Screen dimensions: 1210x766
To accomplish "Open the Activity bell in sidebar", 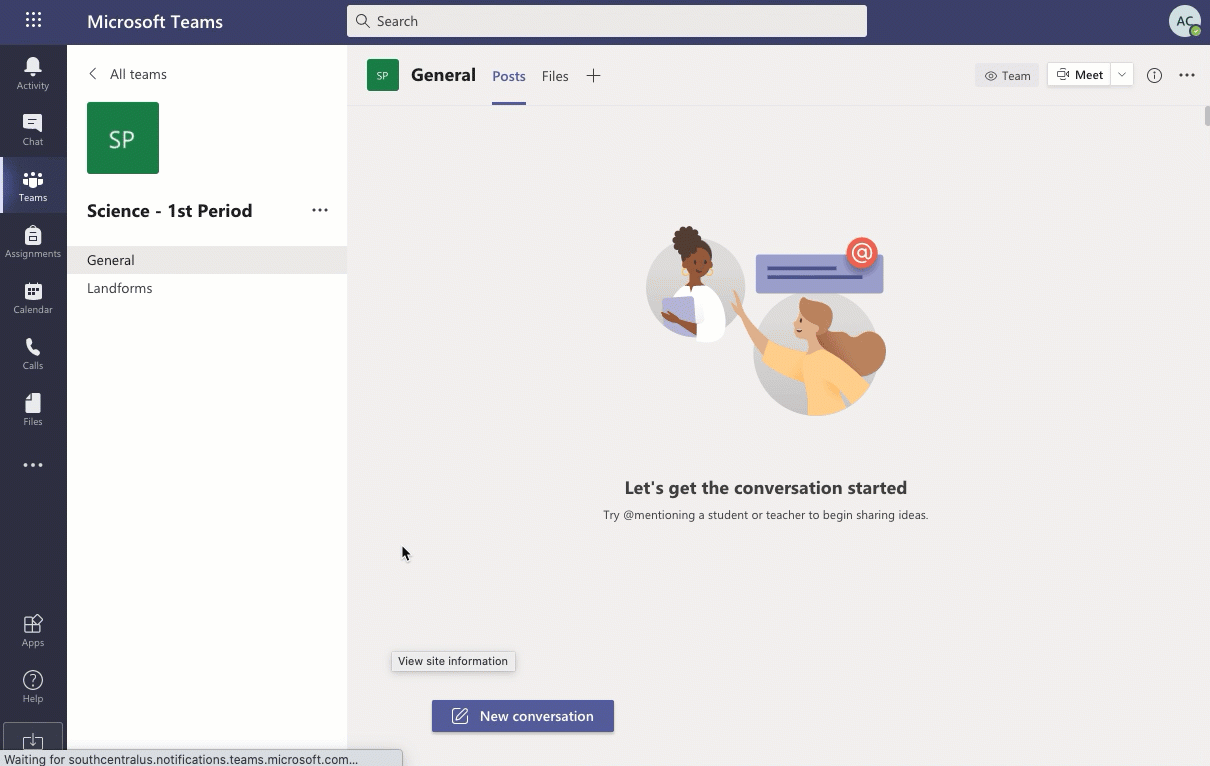I will [33, 73].
